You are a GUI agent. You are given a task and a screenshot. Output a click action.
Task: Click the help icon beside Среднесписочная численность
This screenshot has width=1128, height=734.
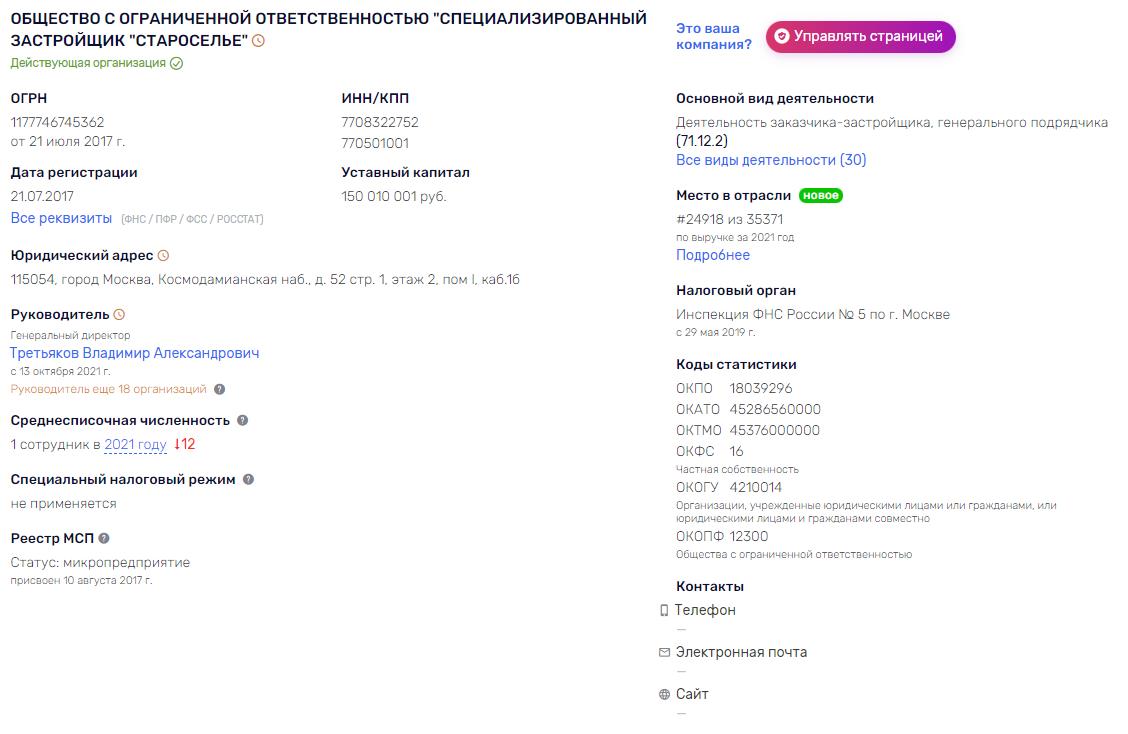[243, 421]
